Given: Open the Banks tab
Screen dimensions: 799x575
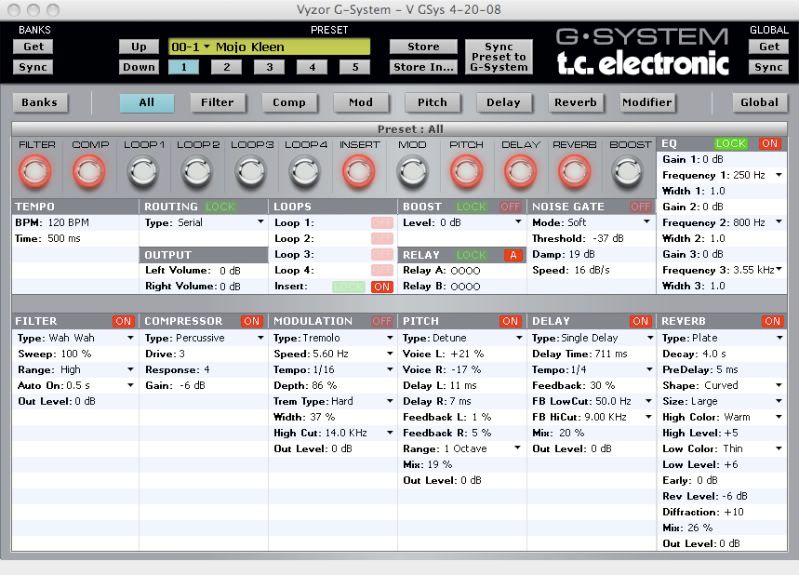Looking at the screenshot, I should [x=39, y=102].
